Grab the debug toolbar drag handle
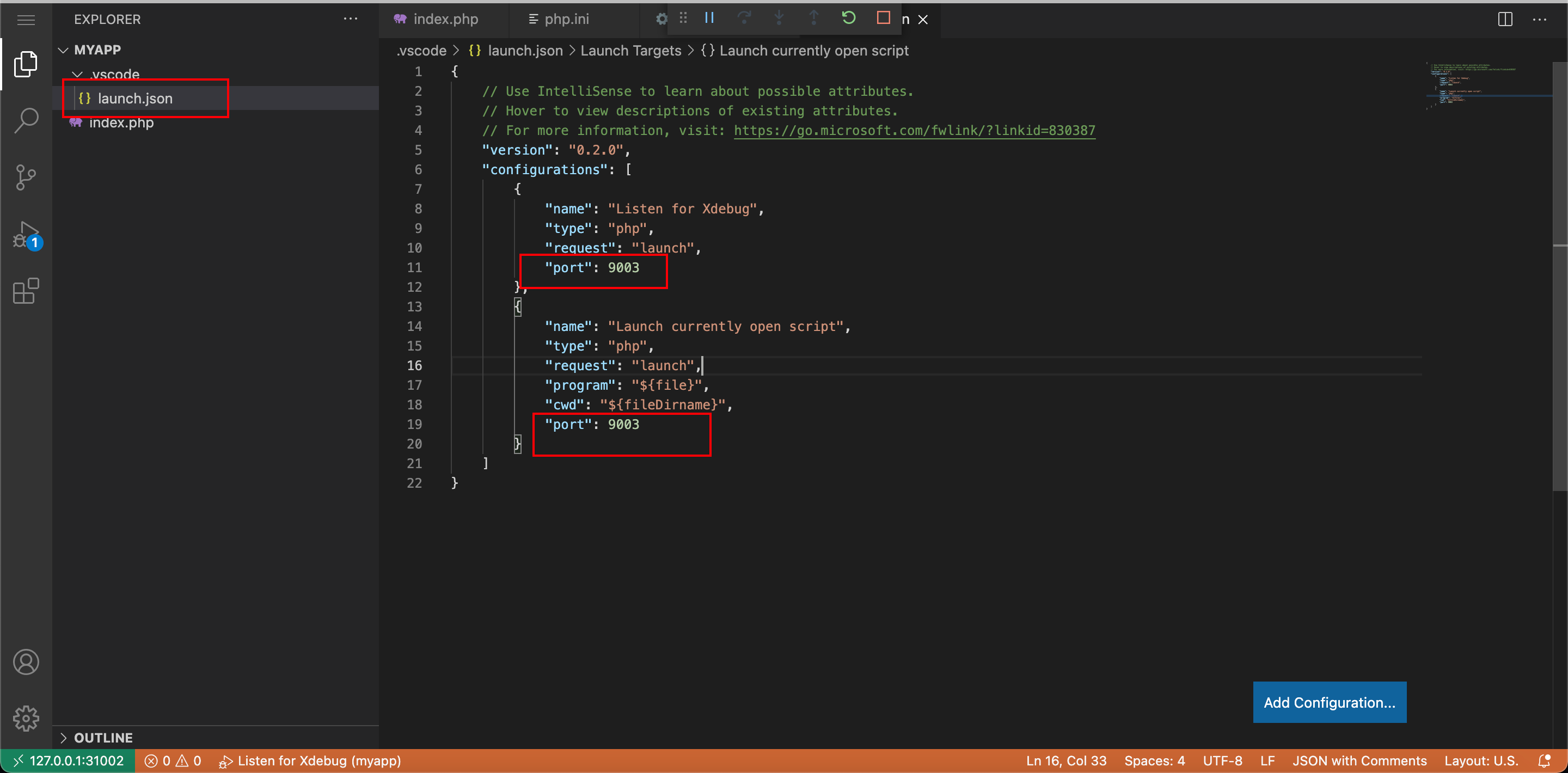 coord(683,19)
